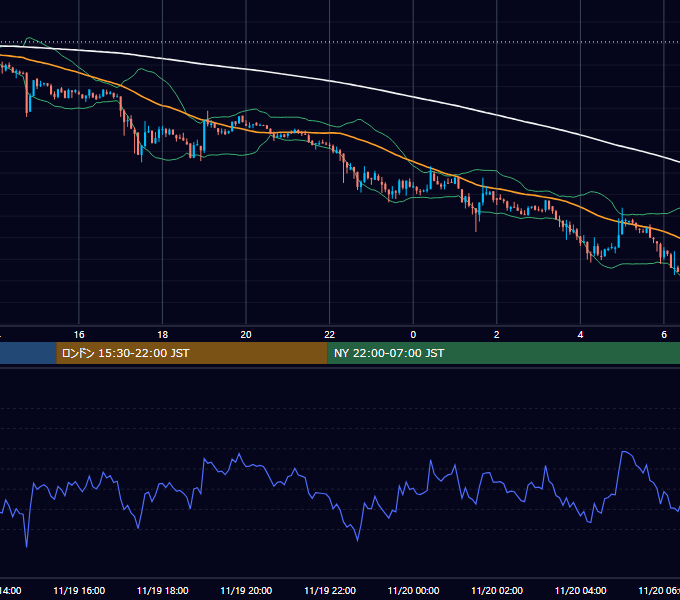Click the ロンドン 15:30-22:00 JST session bar
The height and width of the screenshot is (600, 680).
click(x=192, y=353)
